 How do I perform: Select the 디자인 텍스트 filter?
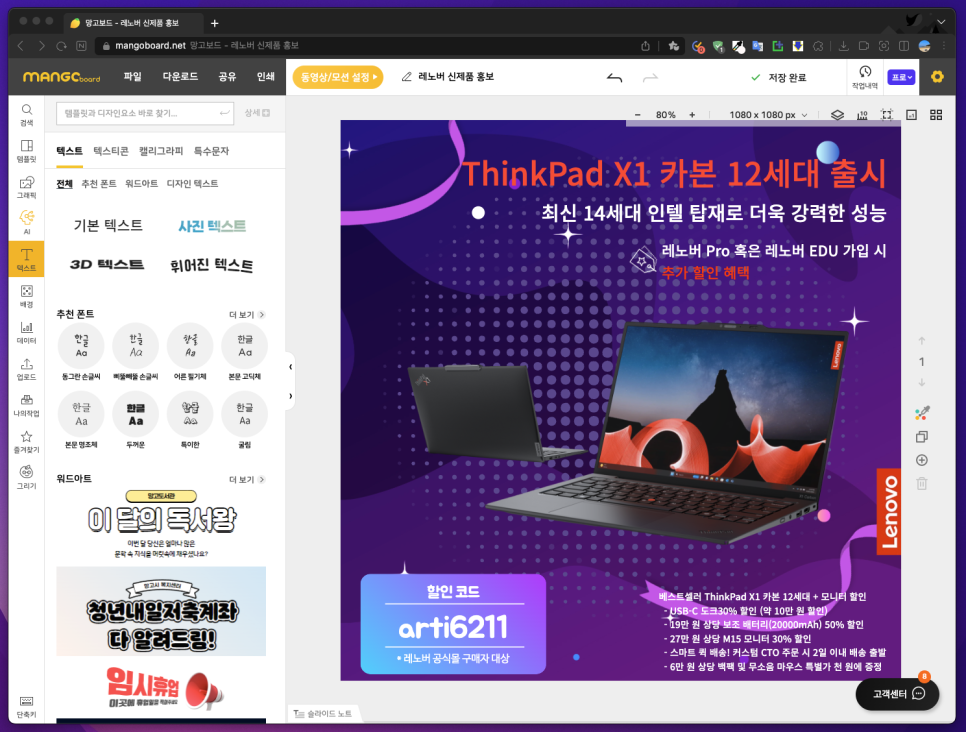[x=192, y=184]
